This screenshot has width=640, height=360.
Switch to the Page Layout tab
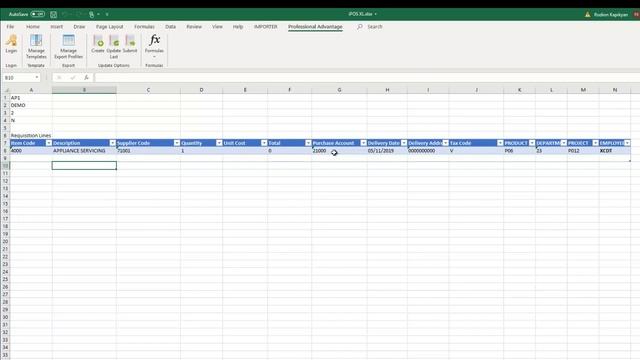(109, 27)
